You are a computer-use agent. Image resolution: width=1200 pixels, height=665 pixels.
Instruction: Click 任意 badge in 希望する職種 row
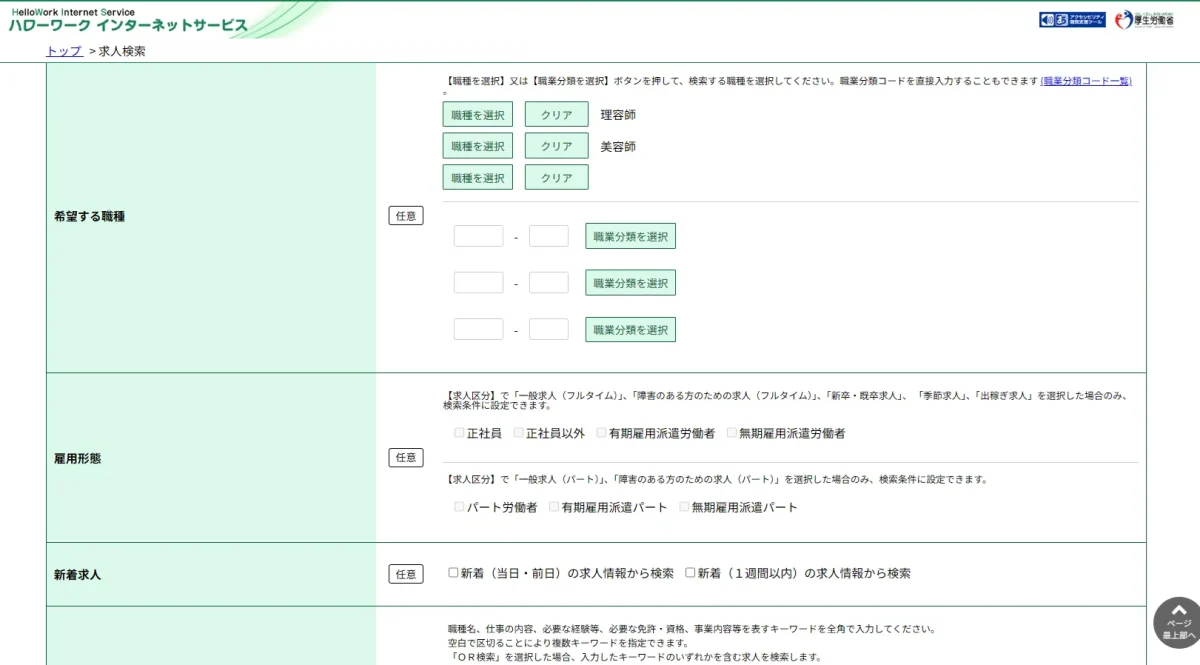(406, 215)
